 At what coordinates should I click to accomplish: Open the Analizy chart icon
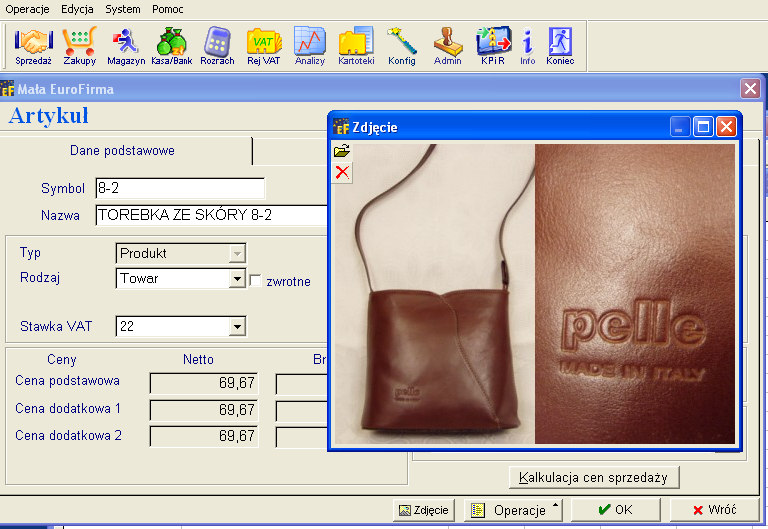click(x=310, y=47)
